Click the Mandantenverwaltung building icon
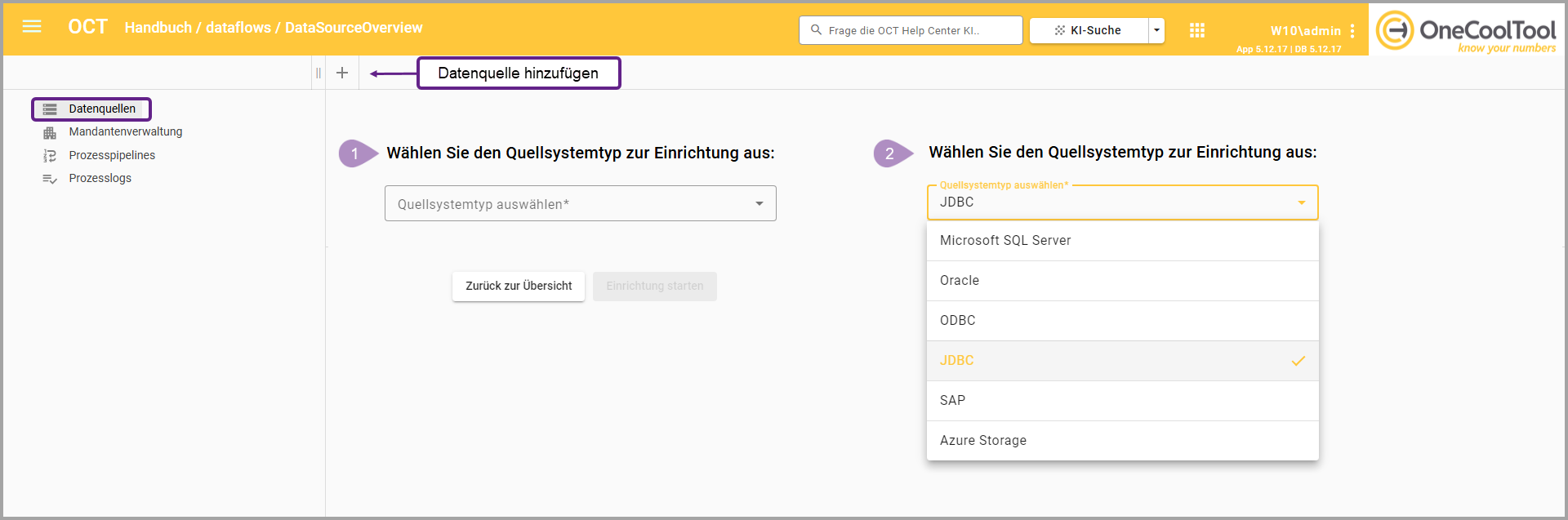This screenshot has width=1568, height=520. [x=50, y=132]
